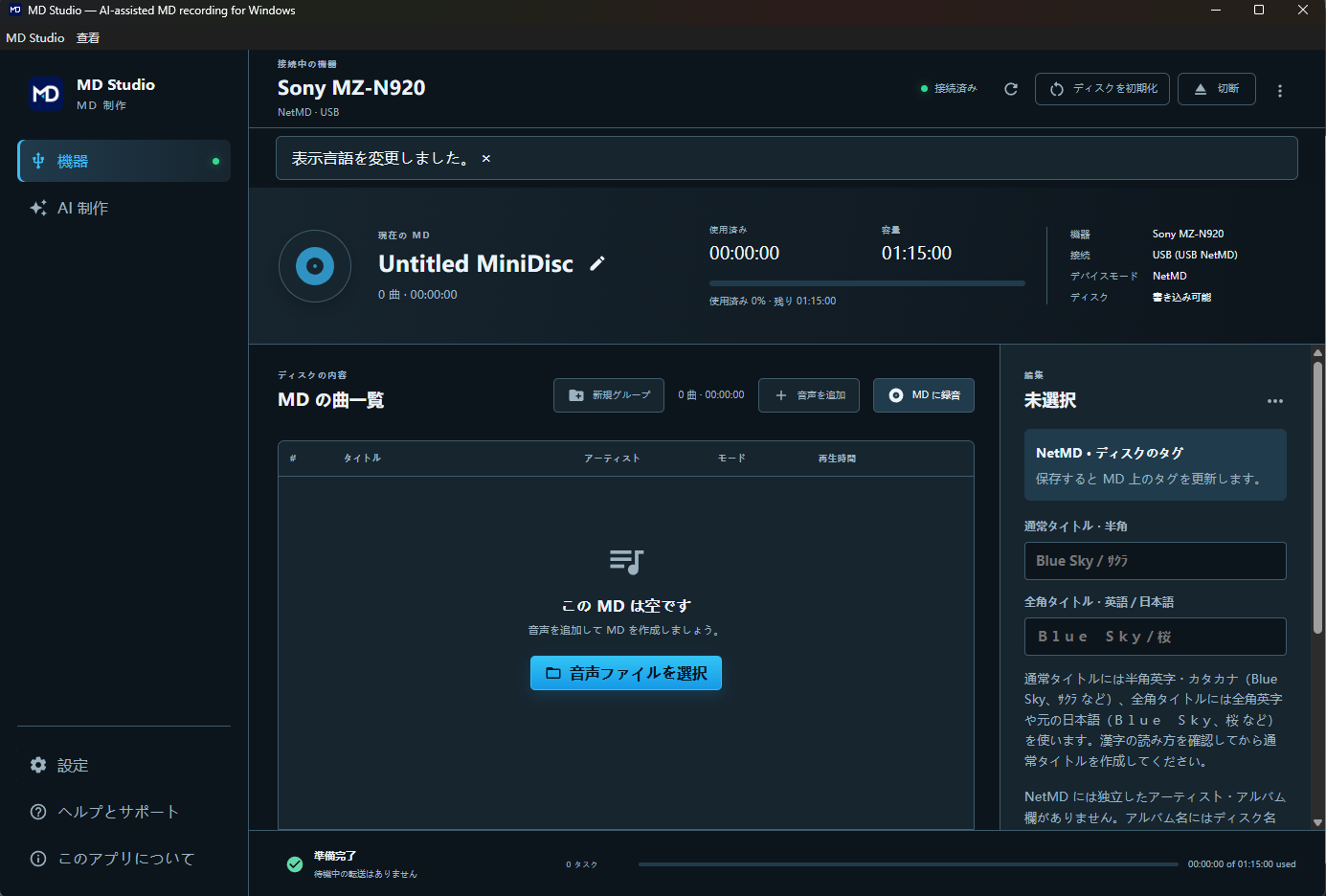Open the editor panel three-dot menu
The width and height of the screenshot is (1326, 896).
1275,401
